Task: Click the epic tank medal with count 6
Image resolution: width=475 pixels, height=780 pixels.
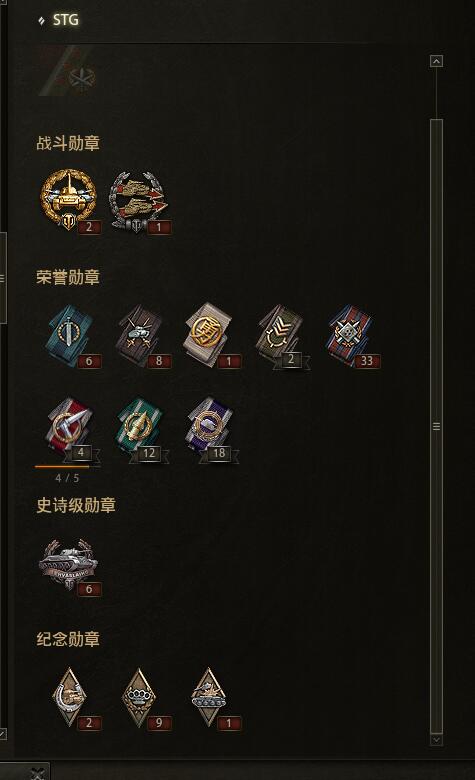Action: [70, 567]
